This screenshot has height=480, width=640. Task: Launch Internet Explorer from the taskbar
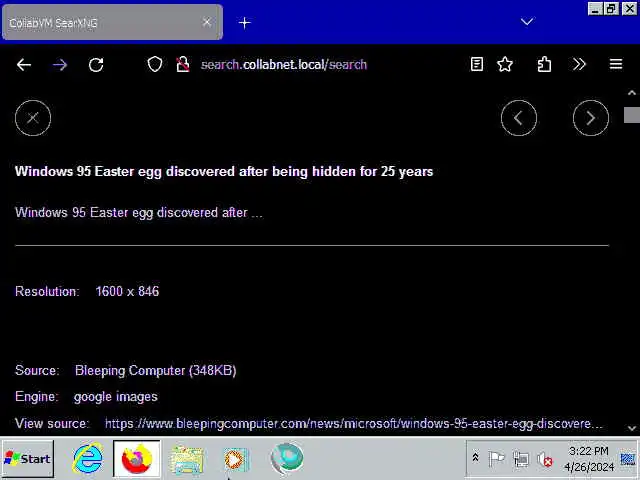[88, 459]
